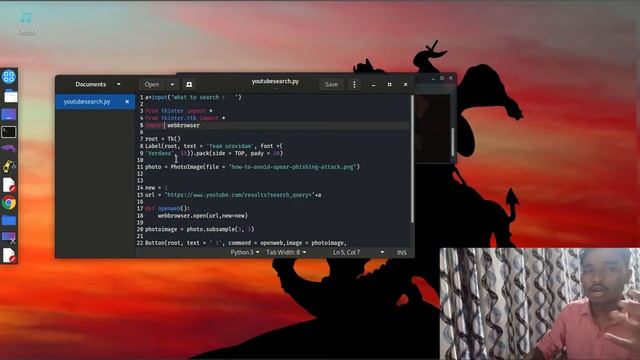The width and height of the screenshot is (640, 360).
Task: Close youtubesearch.py from the Documents panel
Action: click(127, 102)
